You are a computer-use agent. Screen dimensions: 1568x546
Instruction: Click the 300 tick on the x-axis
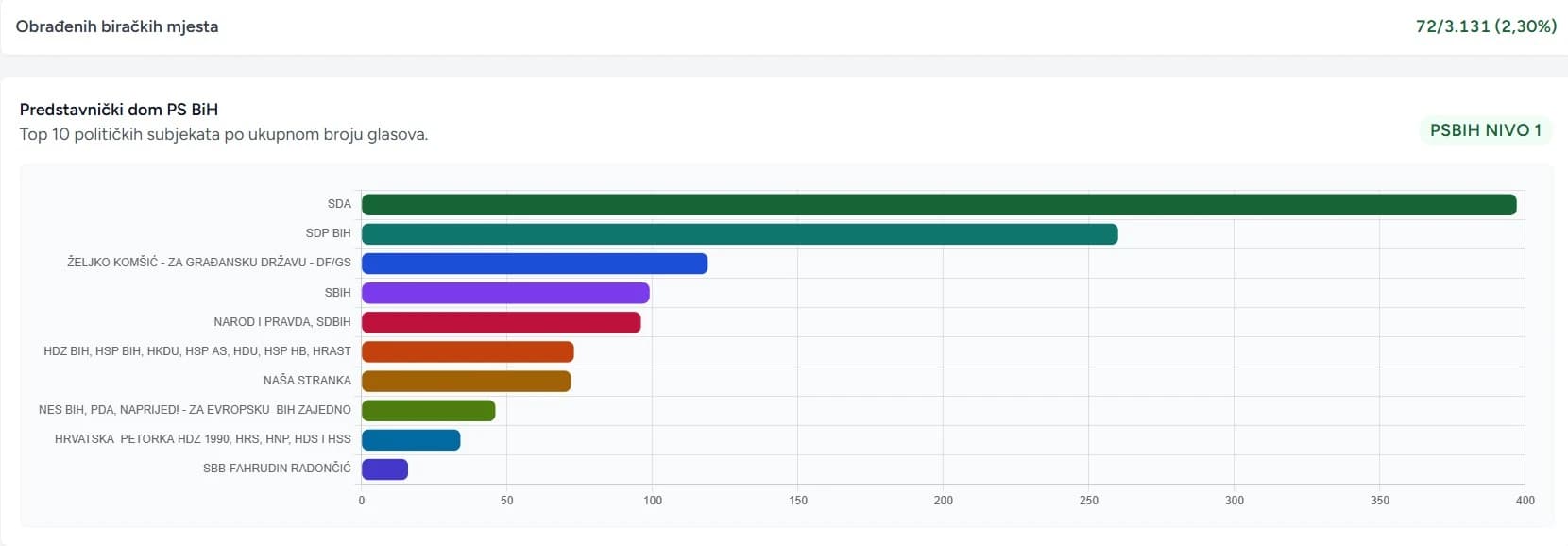click(1235, 501)
